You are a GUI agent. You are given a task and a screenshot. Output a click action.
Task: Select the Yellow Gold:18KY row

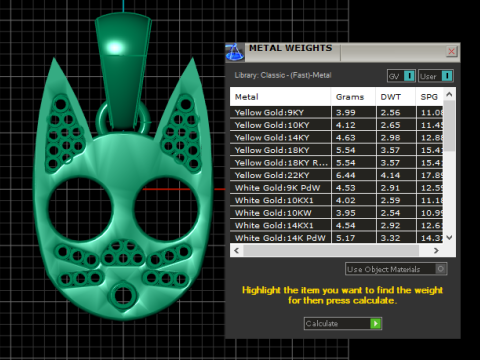coord(337,150)
